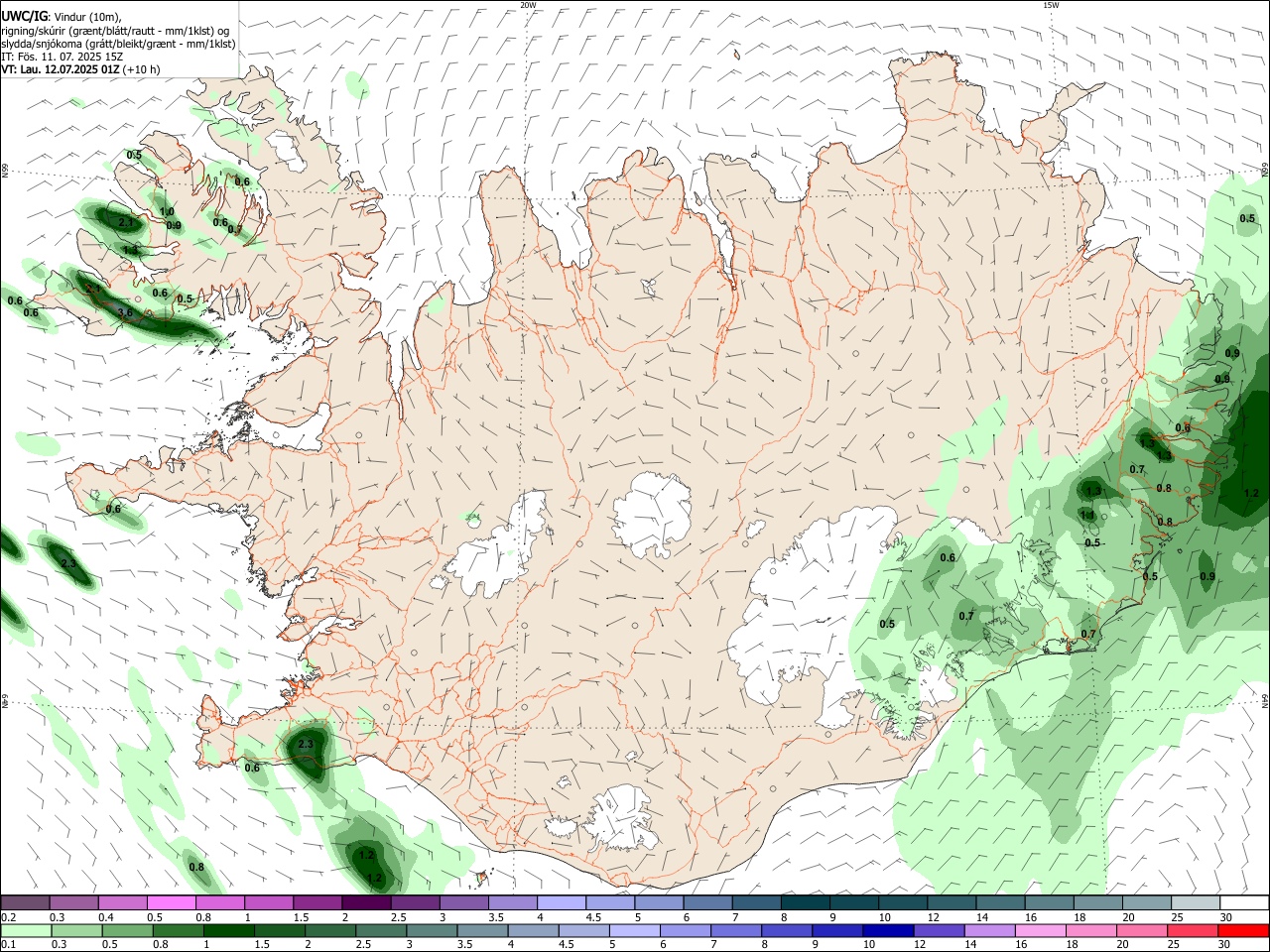Viewport: 1270px width, 952px height.
Task: Select the 'VT: Lau. 12.07.2025 01Z (+10 h)' line
Action: (80, 69)
